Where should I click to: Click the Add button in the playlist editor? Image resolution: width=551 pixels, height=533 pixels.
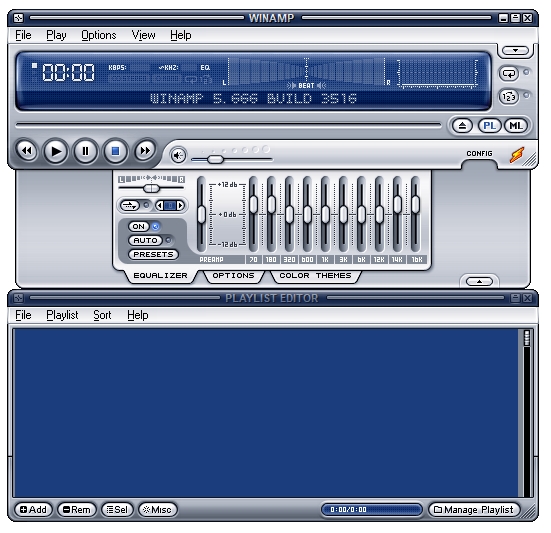click(x=33, y=509)
